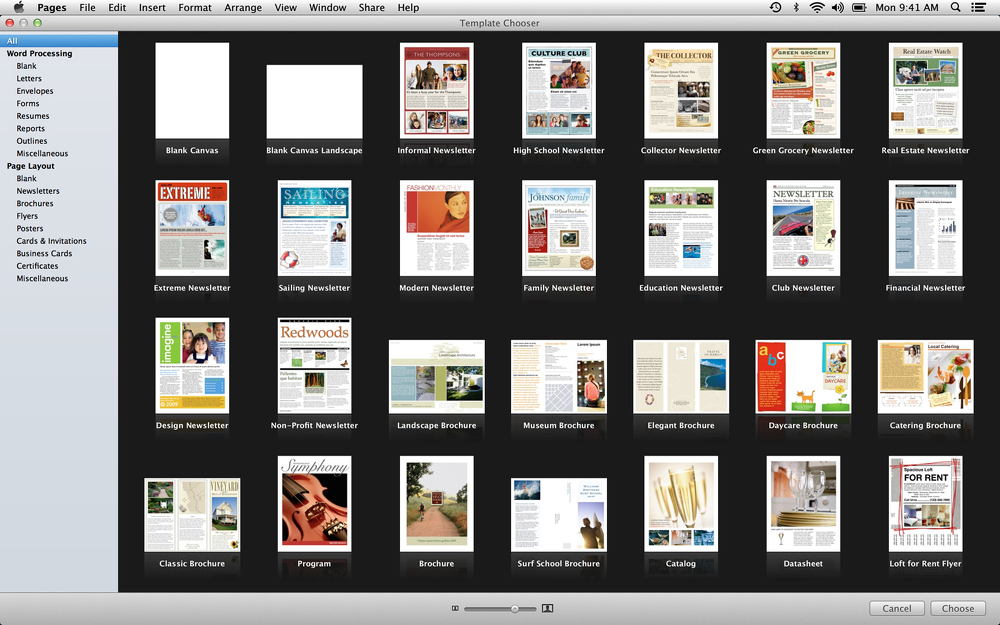Select the Financial Newsletter template
This screenshot has height=625, width=1000.
[925, 228]
